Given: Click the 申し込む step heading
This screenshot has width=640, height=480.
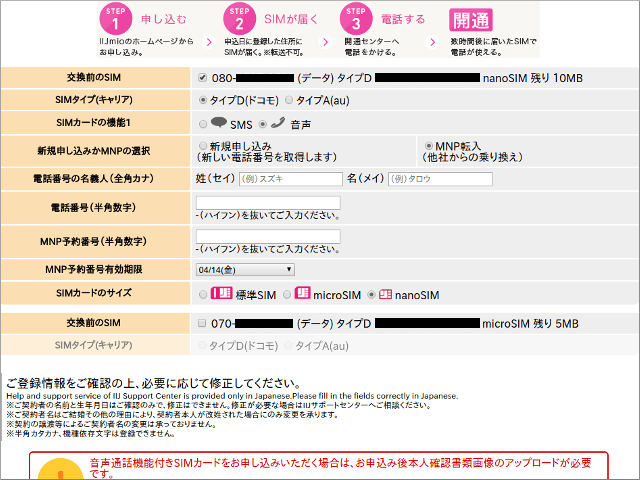Looking at the screenshot, I should (x=164, y=19).
